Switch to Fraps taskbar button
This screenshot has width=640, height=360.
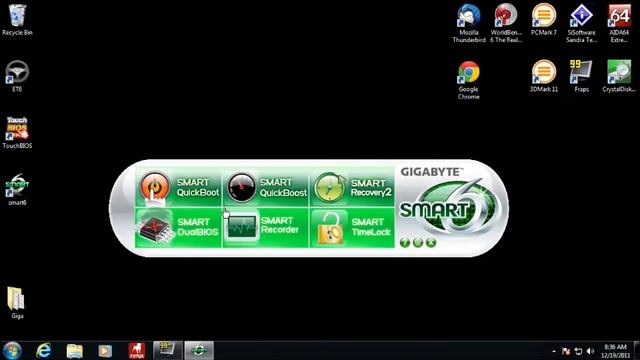(168, 351)
